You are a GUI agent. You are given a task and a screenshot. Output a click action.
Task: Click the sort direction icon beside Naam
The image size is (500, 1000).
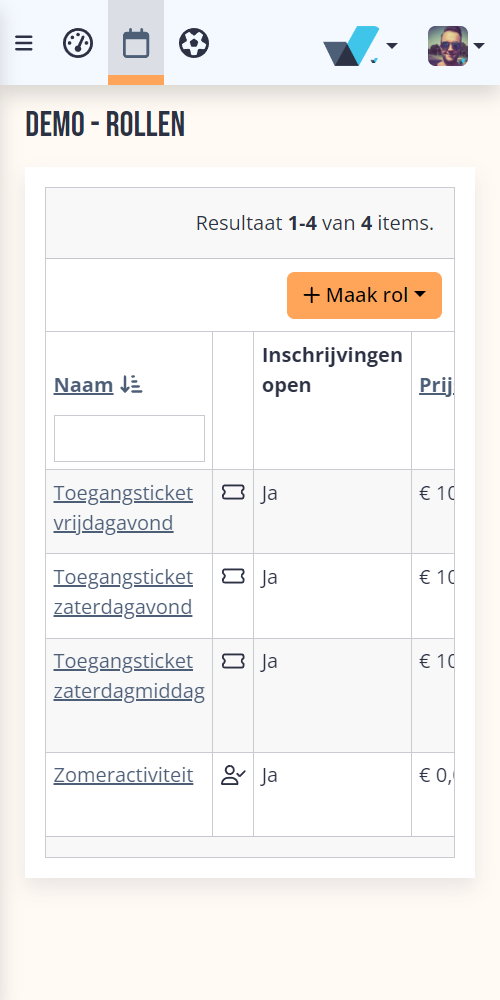point(131,385)
